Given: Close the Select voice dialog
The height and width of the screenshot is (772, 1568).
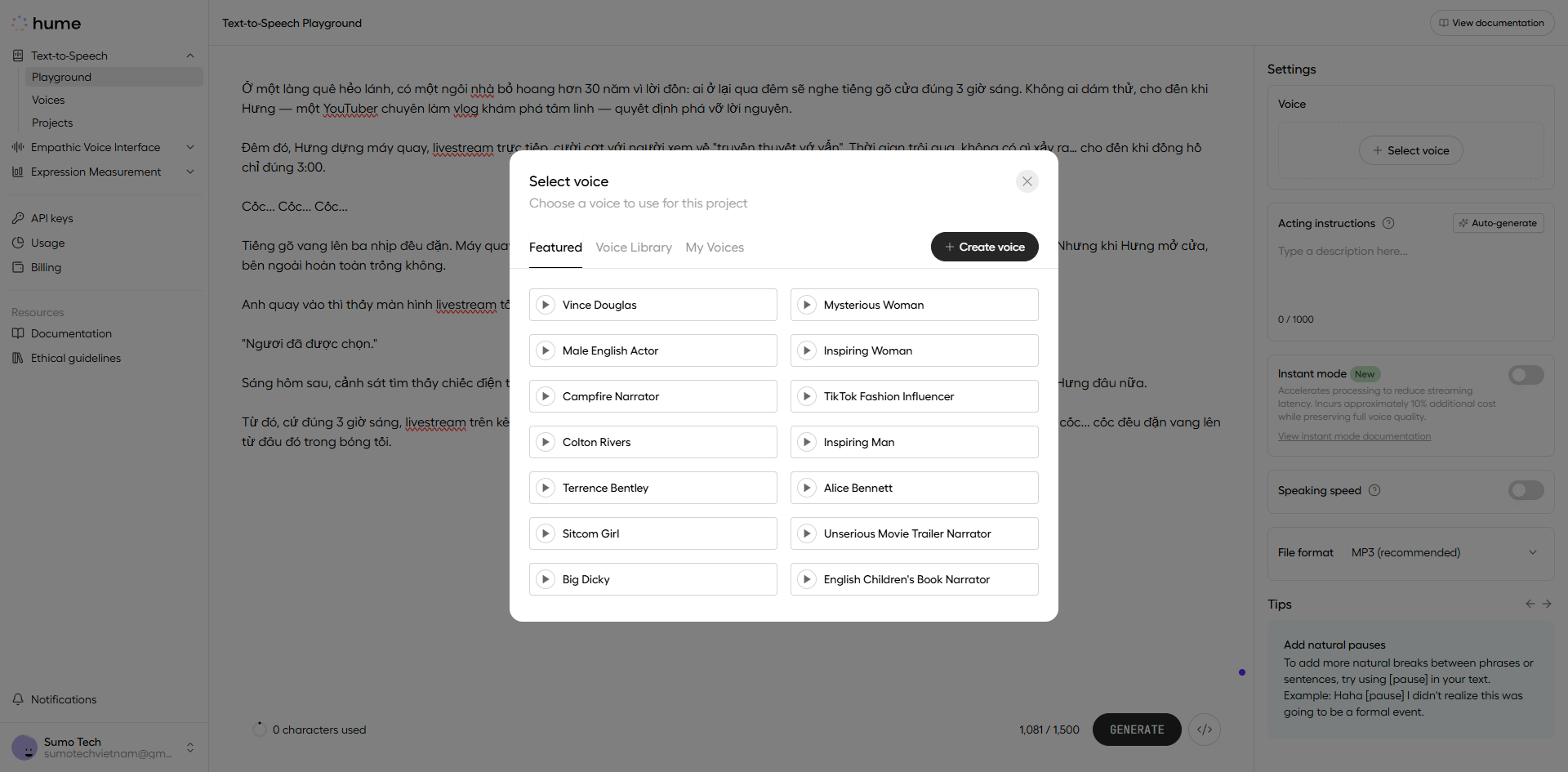Looking at the screenshot, I should 1027,181.
